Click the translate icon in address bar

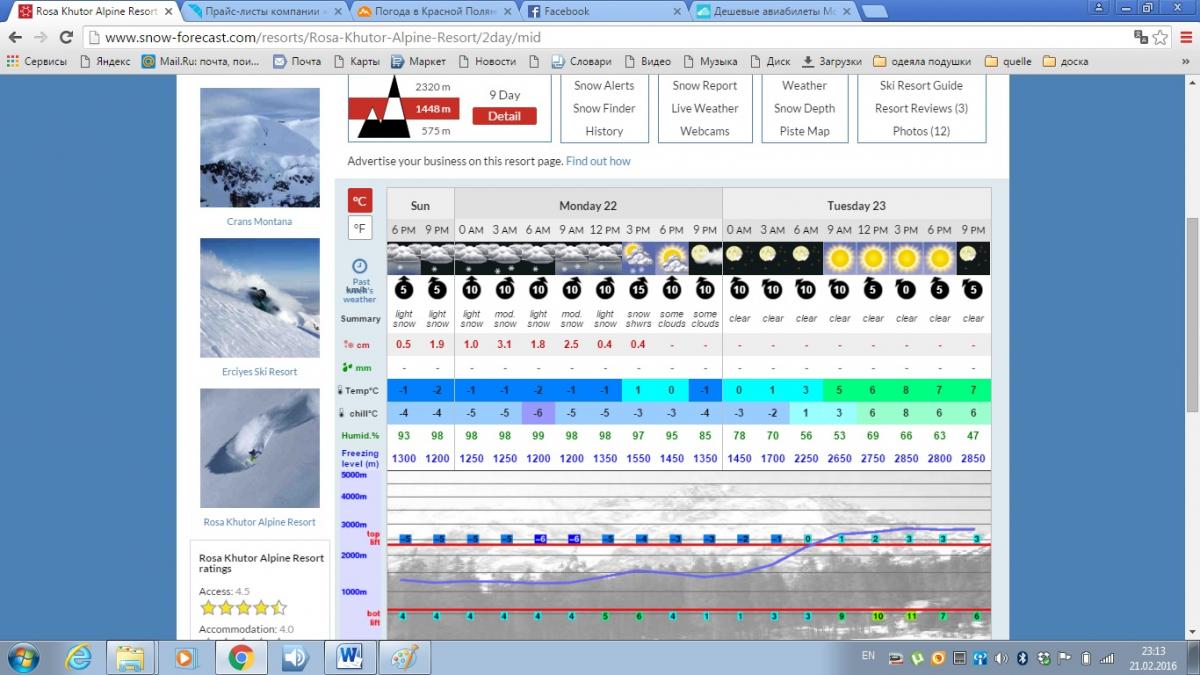pyautogui.click(x=1141, y=38)
